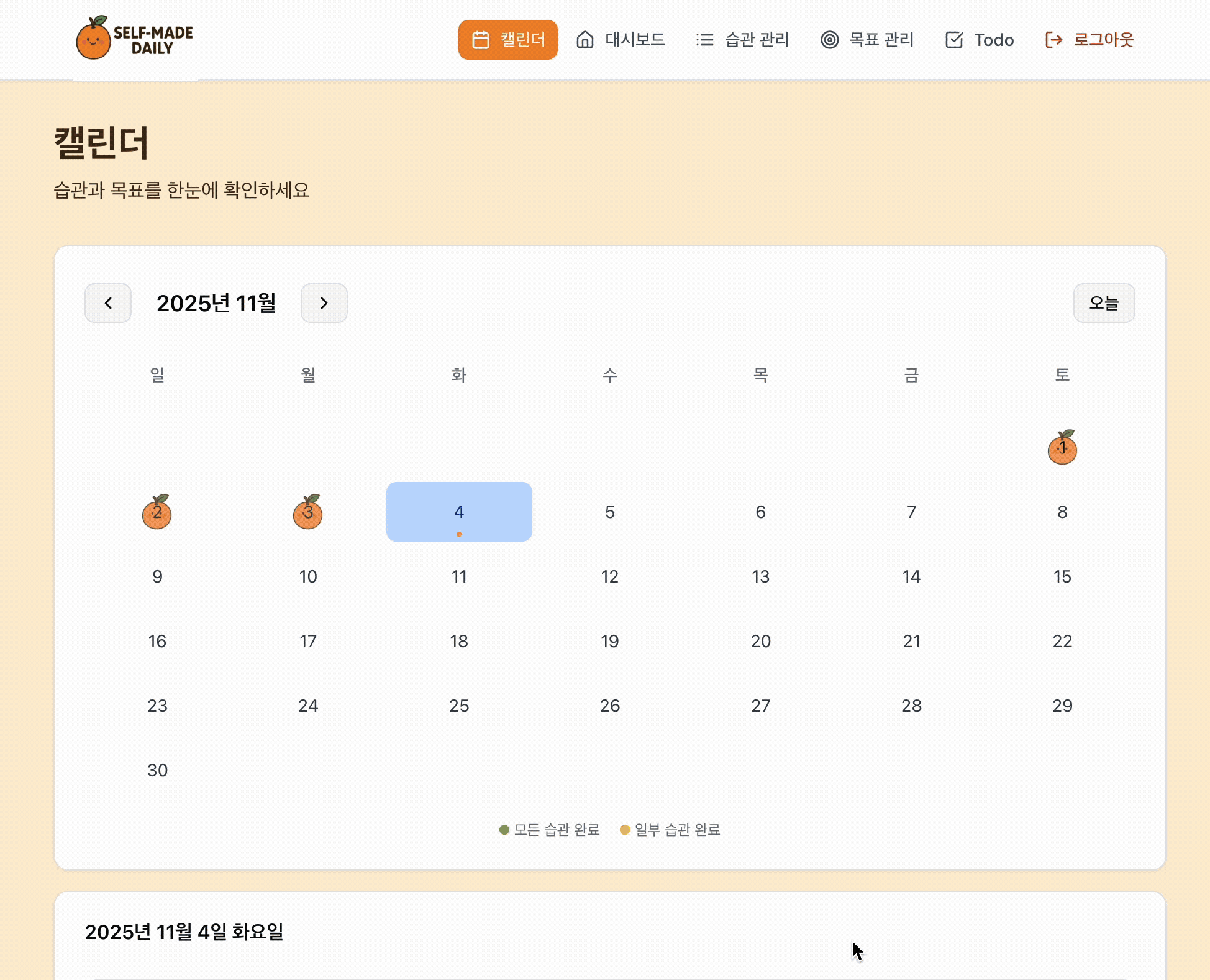Advance to next month with right chevron
Viewport: 1210px width, 980px height.
pos(324,303)
